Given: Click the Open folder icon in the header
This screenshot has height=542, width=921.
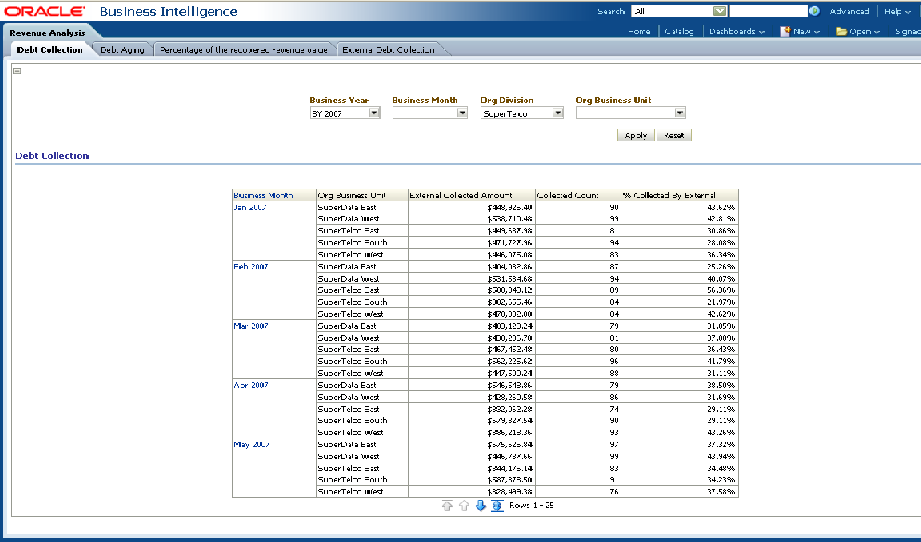Looking at the screenshot, I should [x=841, y=31].
